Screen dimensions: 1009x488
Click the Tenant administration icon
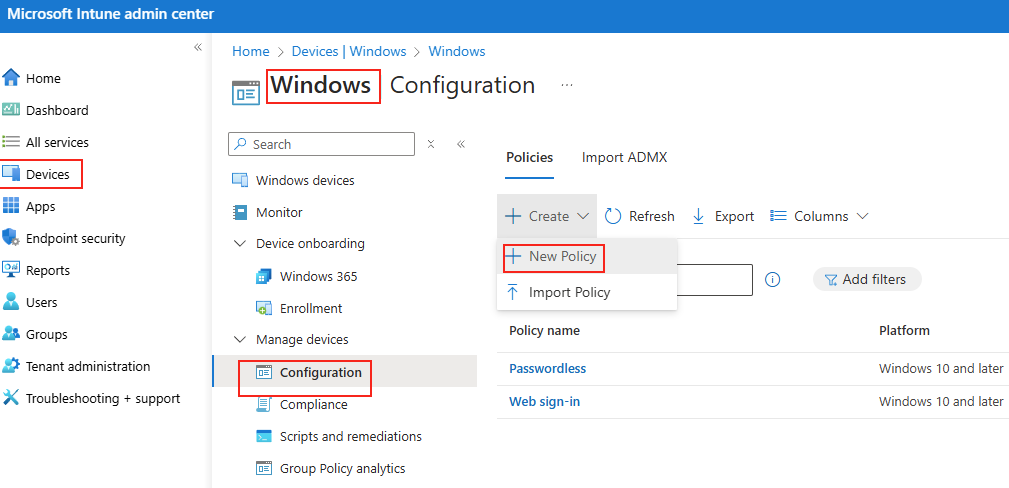11,366
